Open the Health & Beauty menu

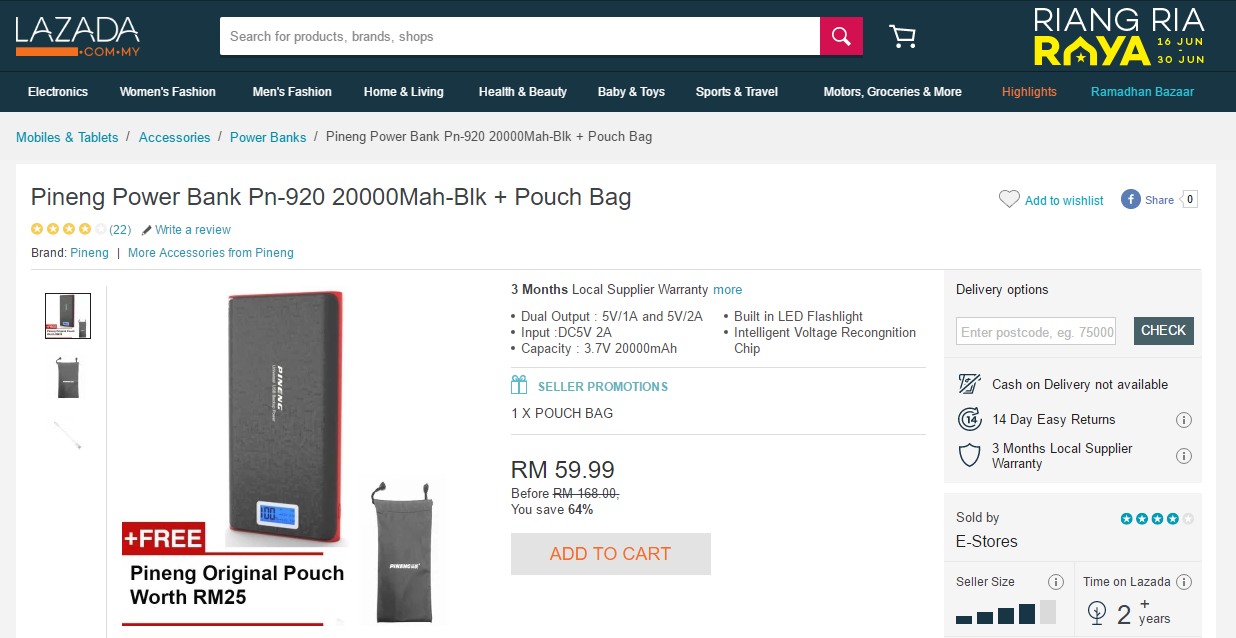(522, 92)
